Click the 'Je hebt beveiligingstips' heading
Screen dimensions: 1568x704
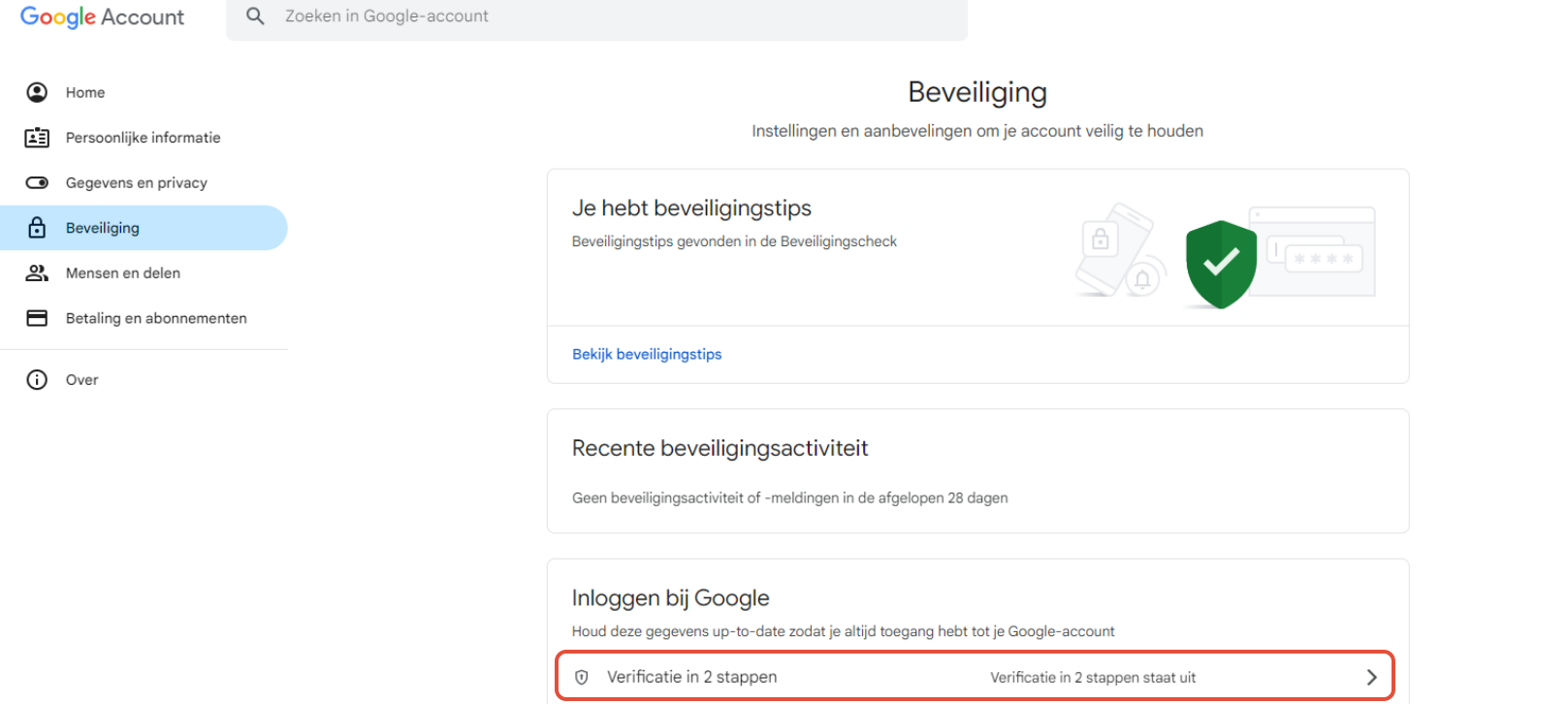point(691,208)
